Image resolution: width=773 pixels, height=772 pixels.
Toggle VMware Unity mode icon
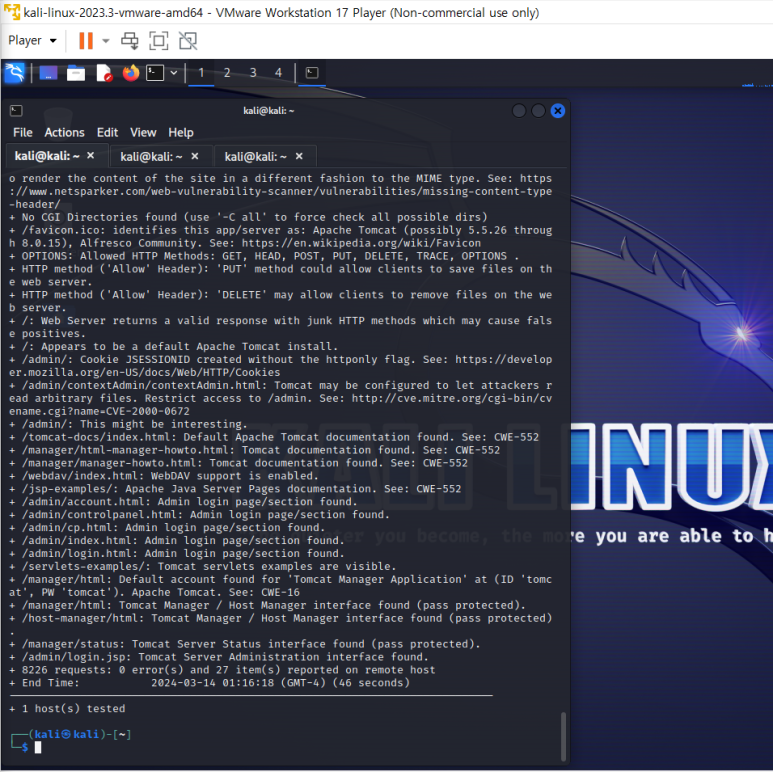pos(188,41)
